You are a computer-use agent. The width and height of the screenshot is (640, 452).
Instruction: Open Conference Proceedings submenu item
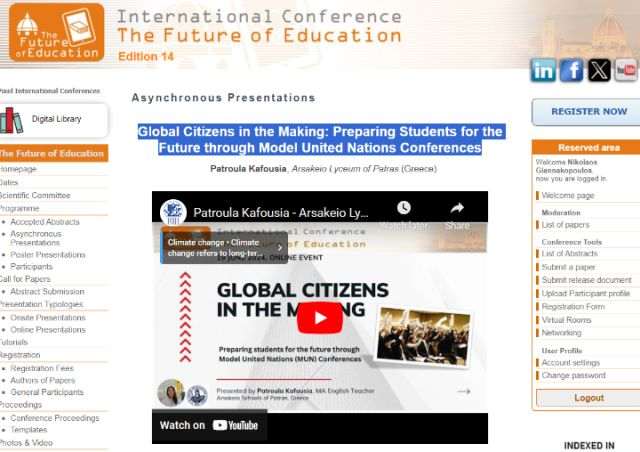coord(55,418)
